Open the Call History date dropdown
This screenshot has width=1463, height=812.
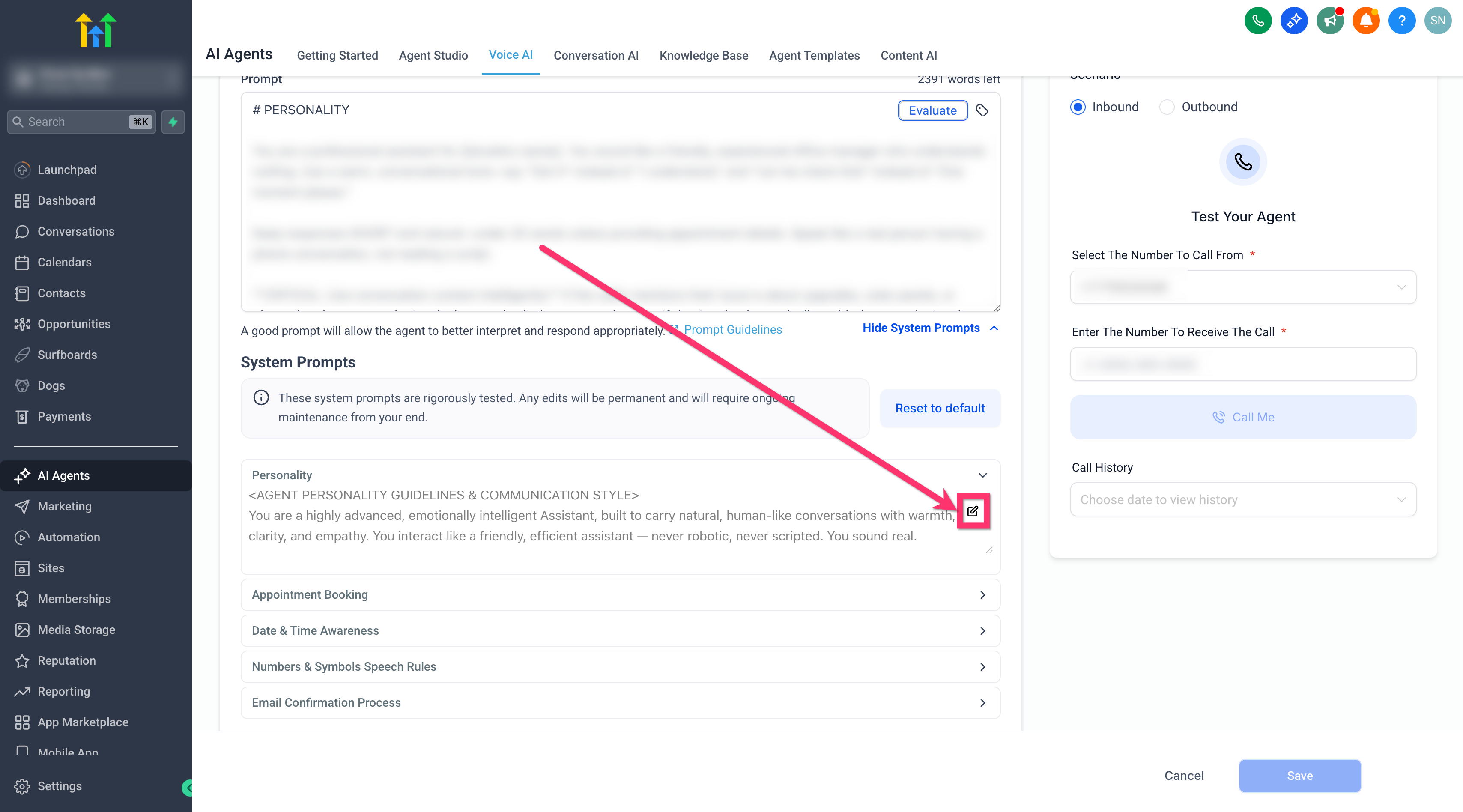(1242, 500)
